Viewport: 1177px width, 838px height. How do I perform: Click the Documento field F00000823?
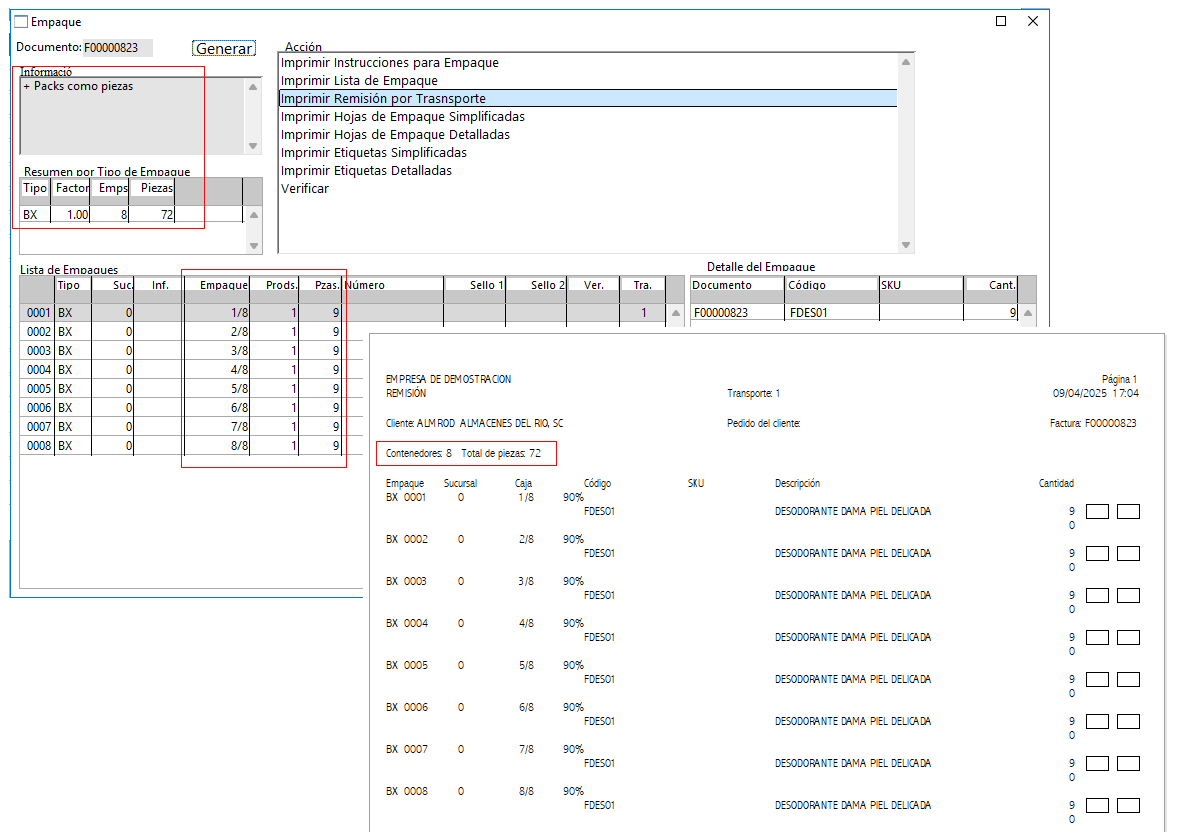pos(117,47)
